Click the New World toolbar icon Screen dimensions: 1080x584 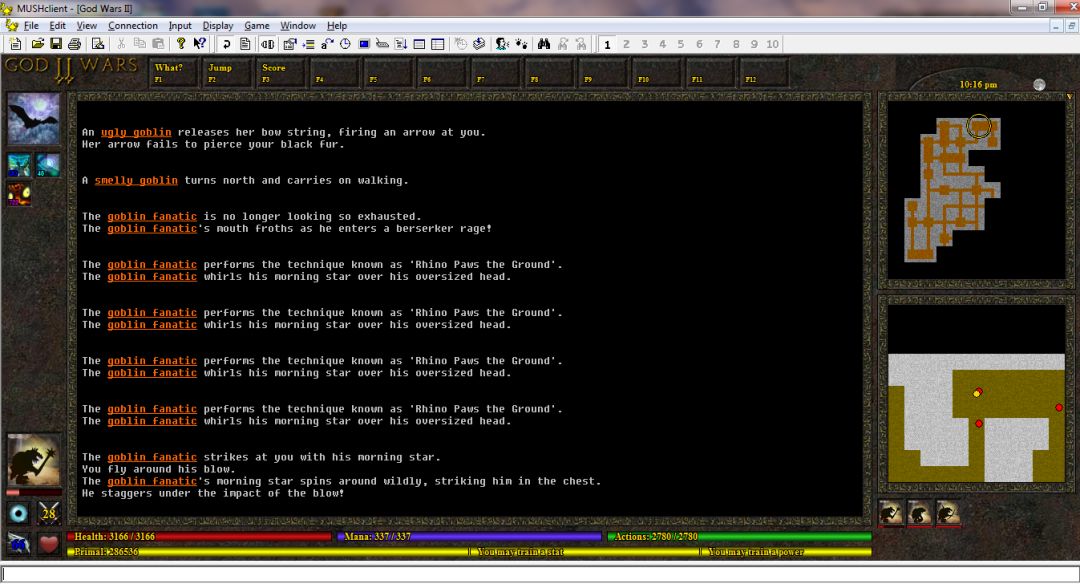(x=15, y=44)
